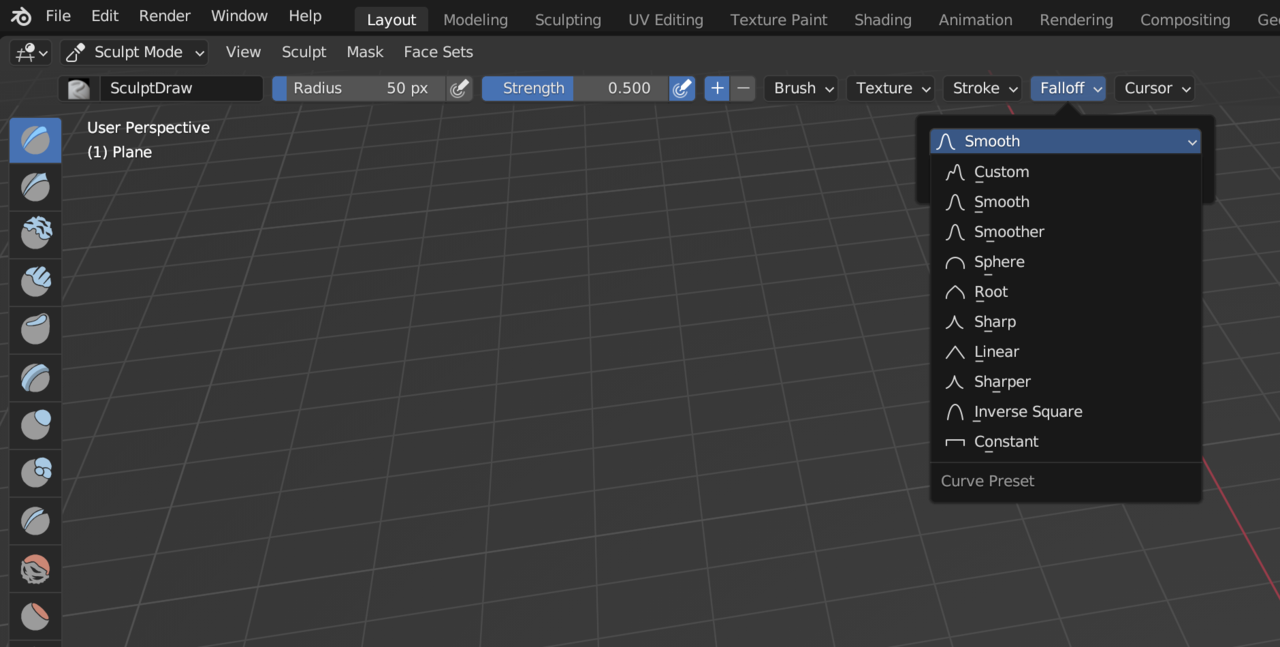
Task: Open the Render menu
Action: pyautogui.click(x=165, y=16)
